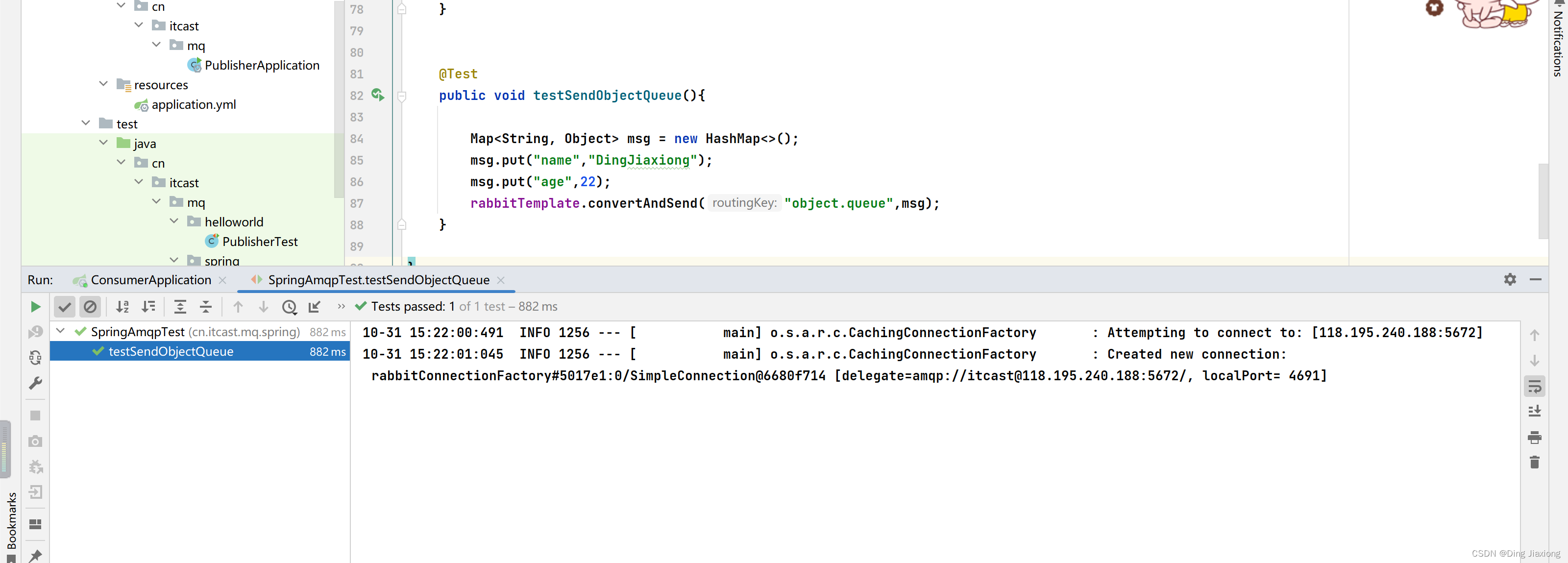Image resolution: width=1568 pixels, height=563 pixels.
Task: Open Run panel settings gear
Action: pyautogui.click(x=1510, y=279)
